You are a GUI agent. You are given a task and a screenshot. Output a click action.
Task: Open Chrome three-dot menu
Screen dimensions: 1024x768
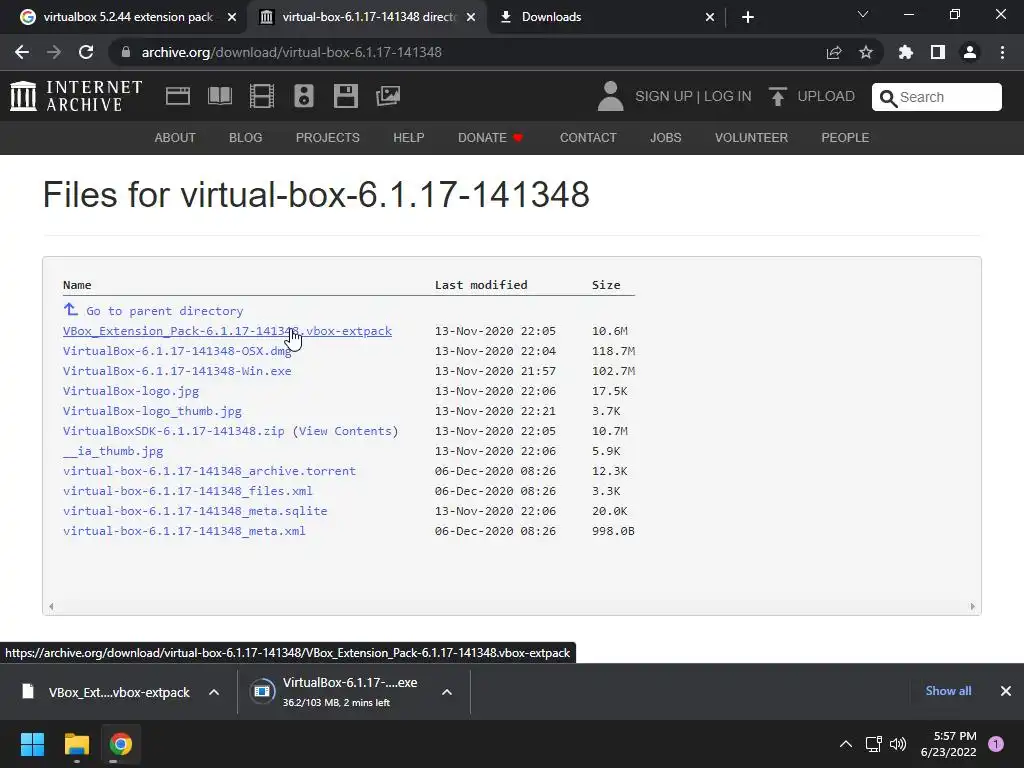pyautogui.click(x=1002, y=52)
